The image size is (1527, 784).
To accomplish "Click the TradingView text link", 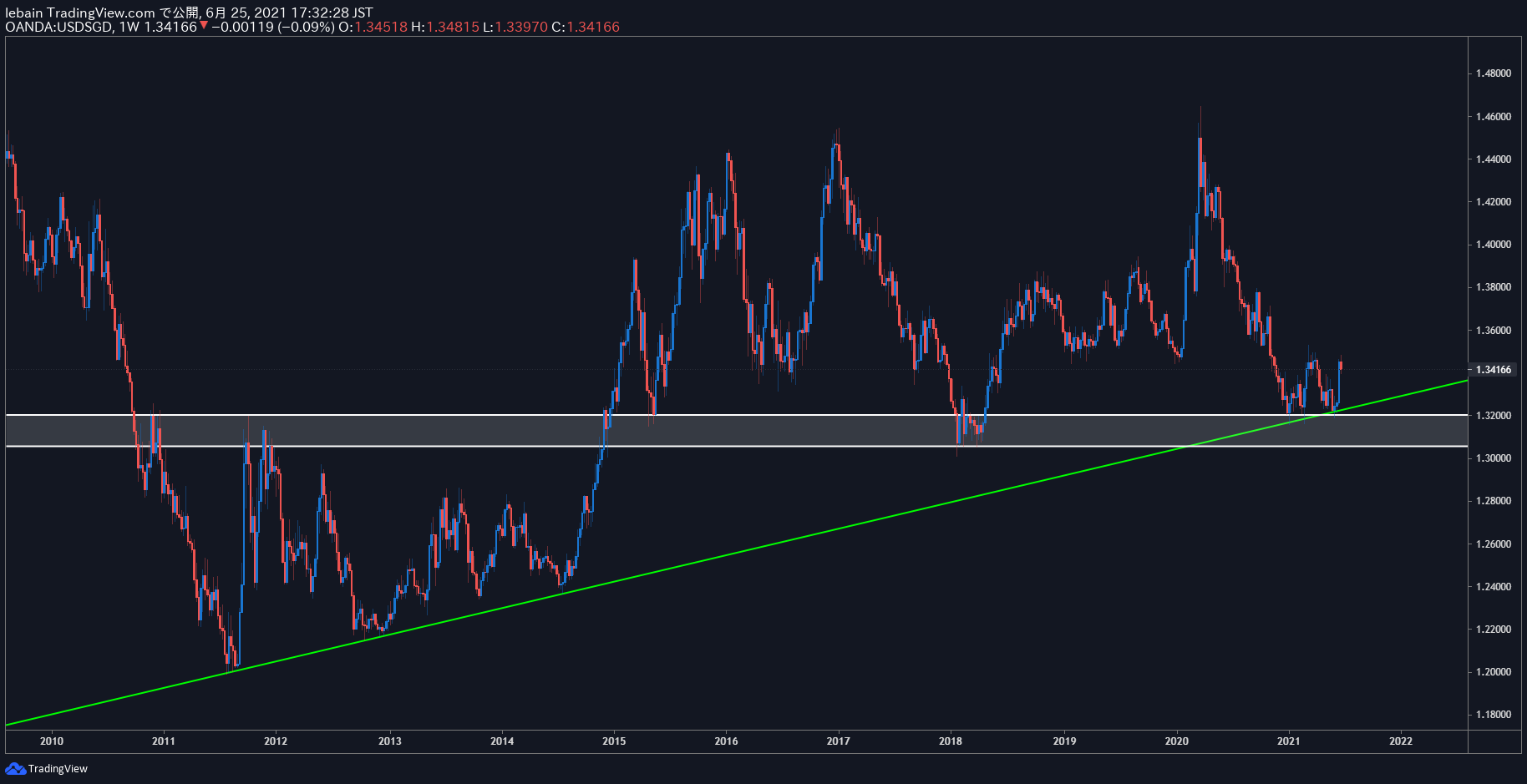I will coord(58,768).
